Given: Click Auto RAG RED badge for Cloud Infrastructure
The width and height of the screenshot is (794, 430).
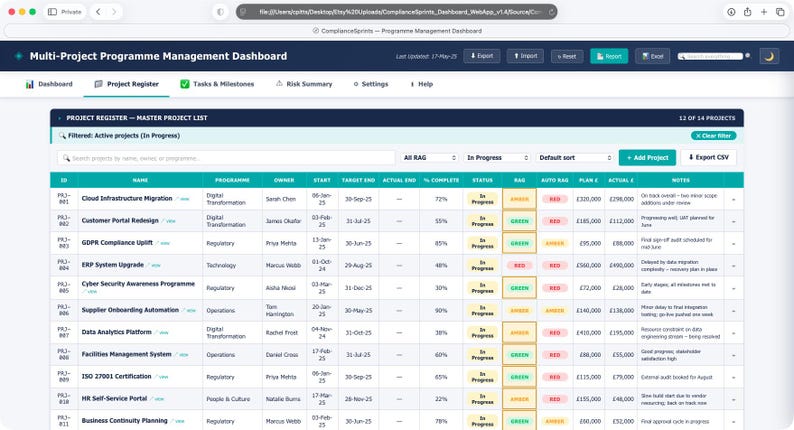Looking at the screenshot, I should click(x=554, y=199).
